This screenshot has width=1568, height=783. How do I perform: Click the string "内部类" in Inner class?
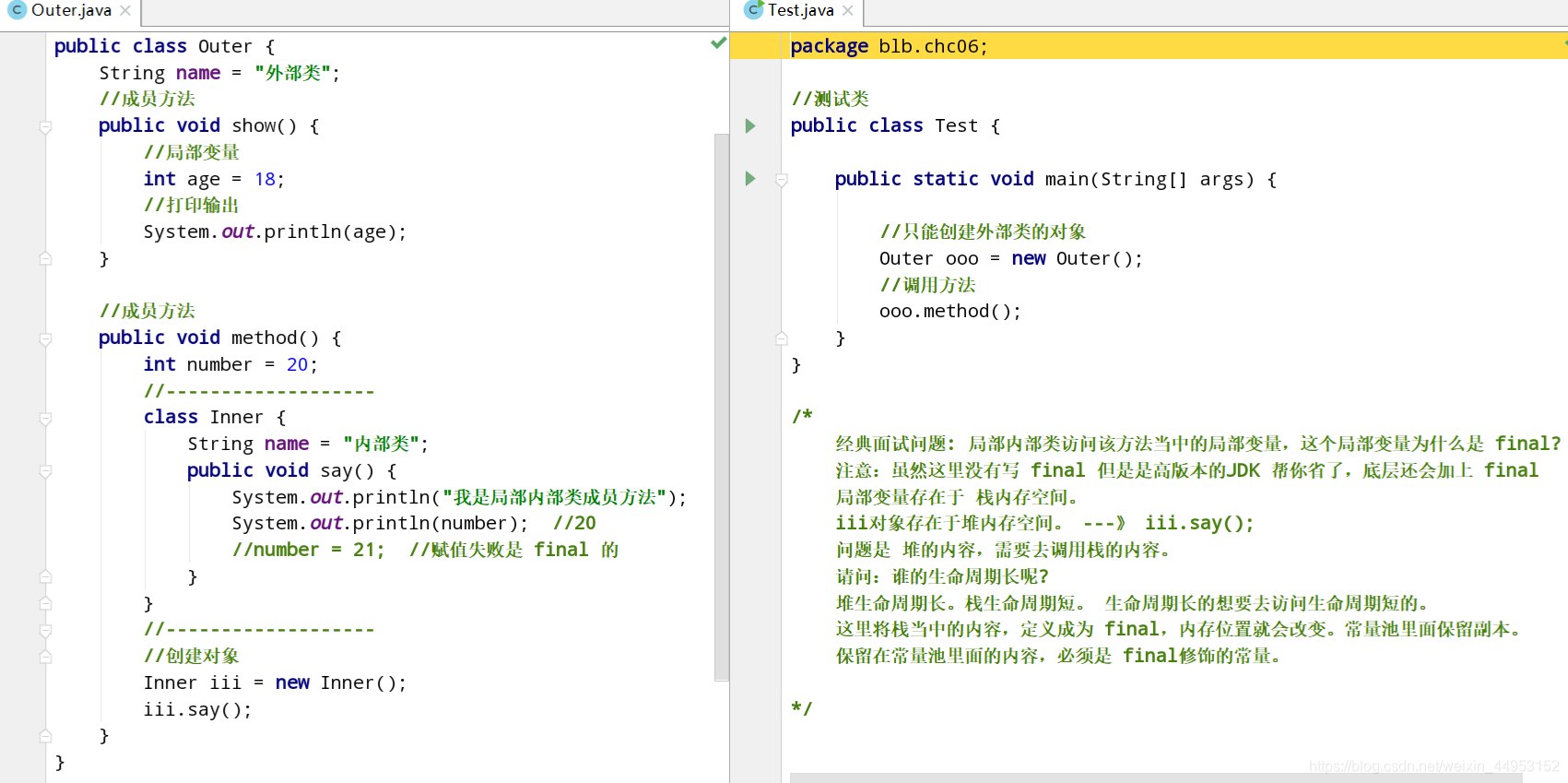pyautogui.click(x=382, y=444)
